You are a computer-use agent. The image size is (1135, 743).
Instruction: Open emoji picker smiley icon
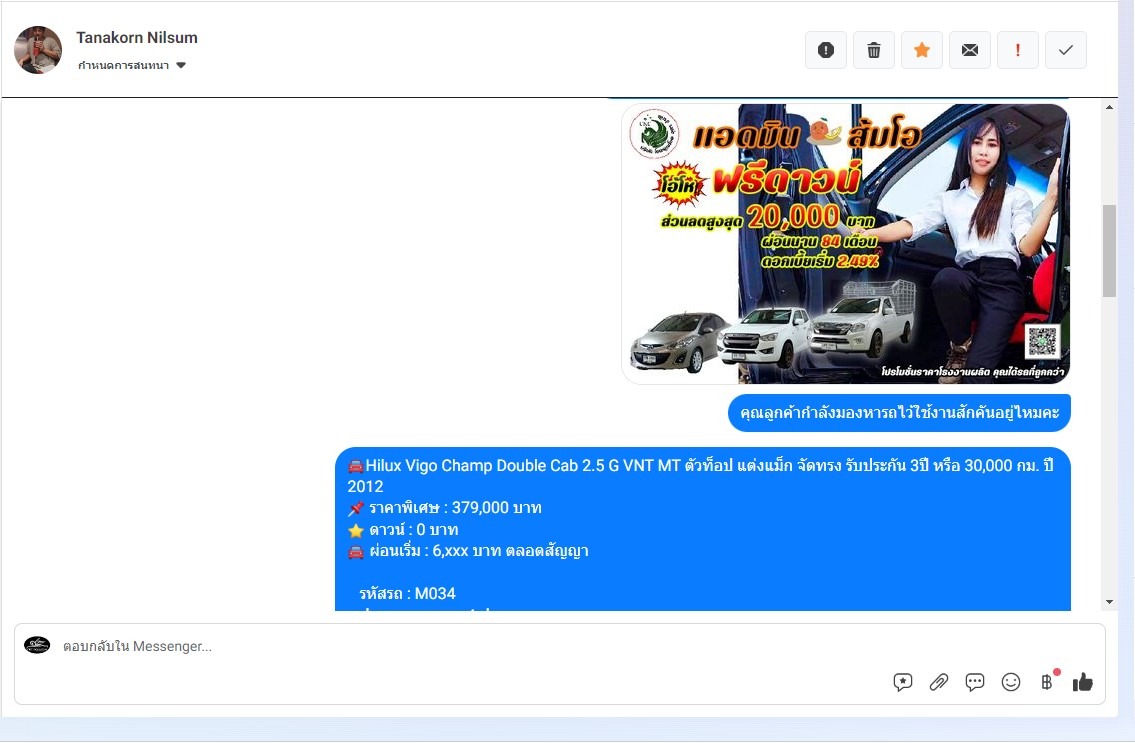pos(1011,681)
